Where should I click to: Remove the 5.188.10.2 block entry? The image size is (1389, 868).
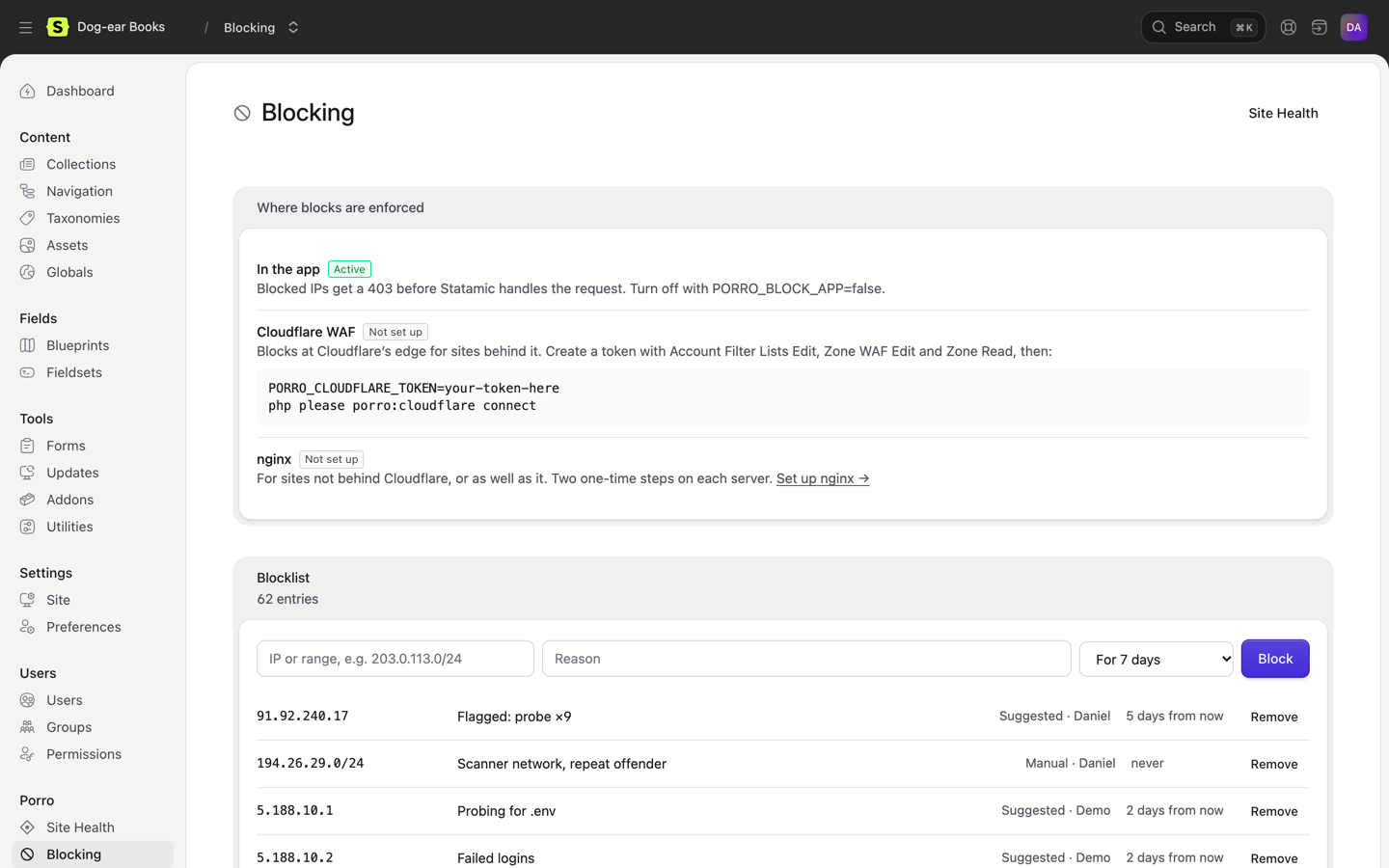1273,858
